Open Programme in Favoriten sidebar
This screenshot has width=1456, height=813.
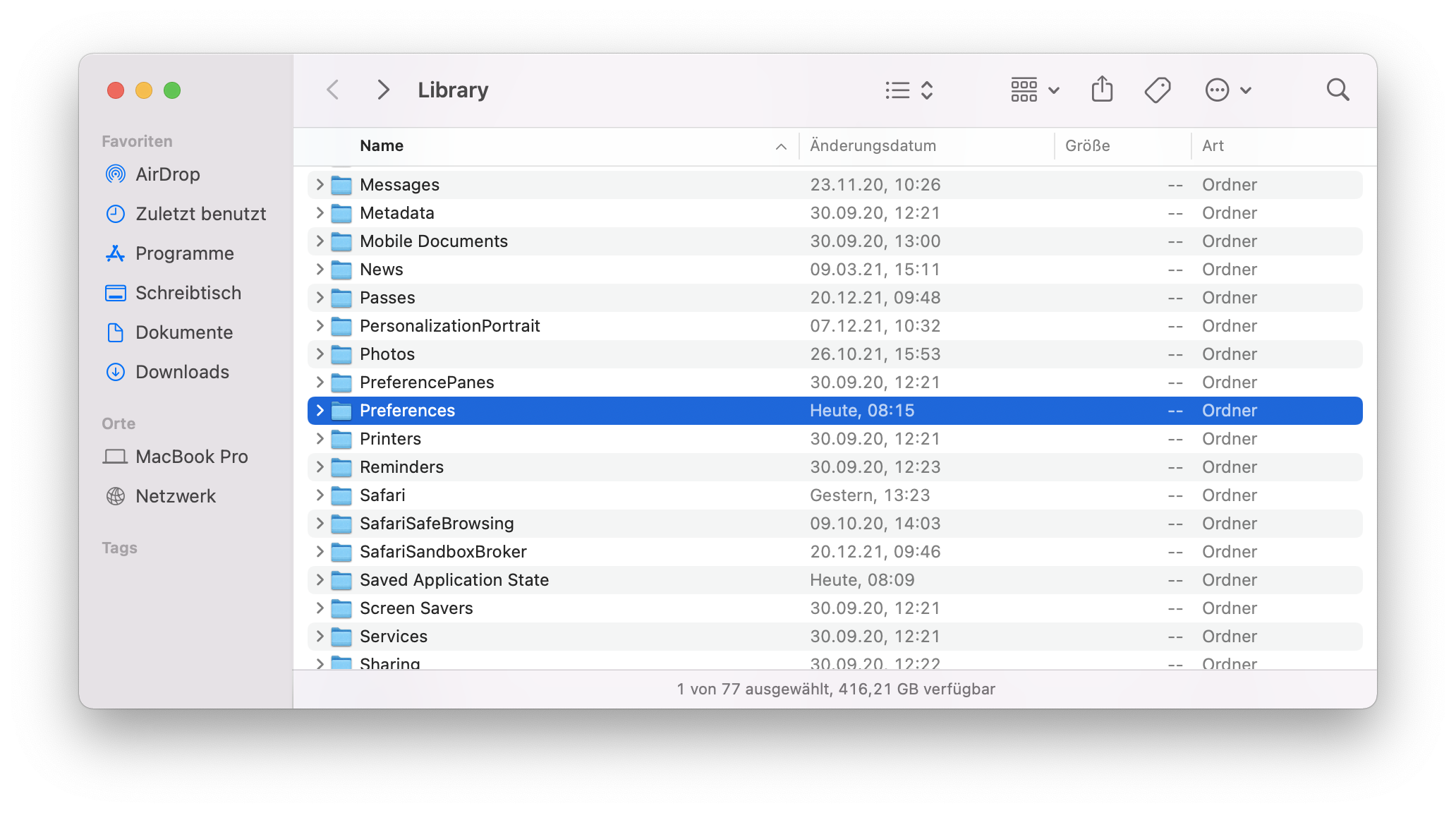click(x=184, y=253)
